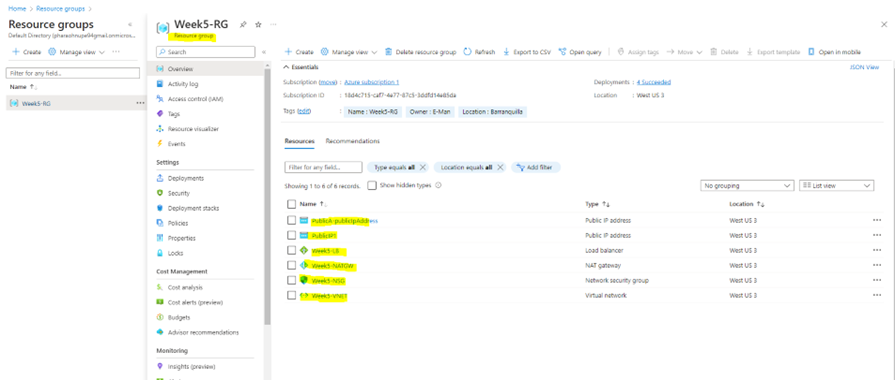The height and width of the screenshot is (380, 895).
Task: Check the Week5-LB row checkbox
Action: (292, 250)
